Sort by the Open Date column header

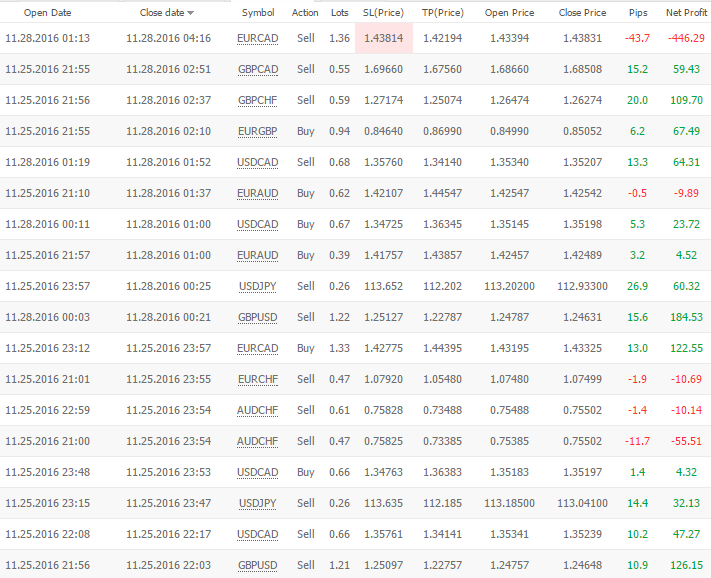click(47, 13)
